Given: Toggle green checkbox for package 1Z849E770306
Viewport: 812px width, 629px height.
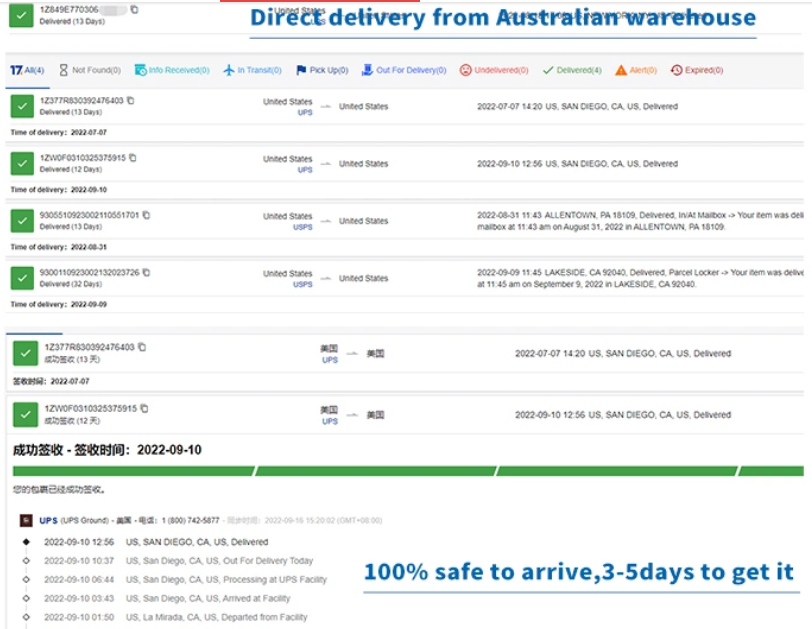Looking at the screenshot, I should pos(22,14).
